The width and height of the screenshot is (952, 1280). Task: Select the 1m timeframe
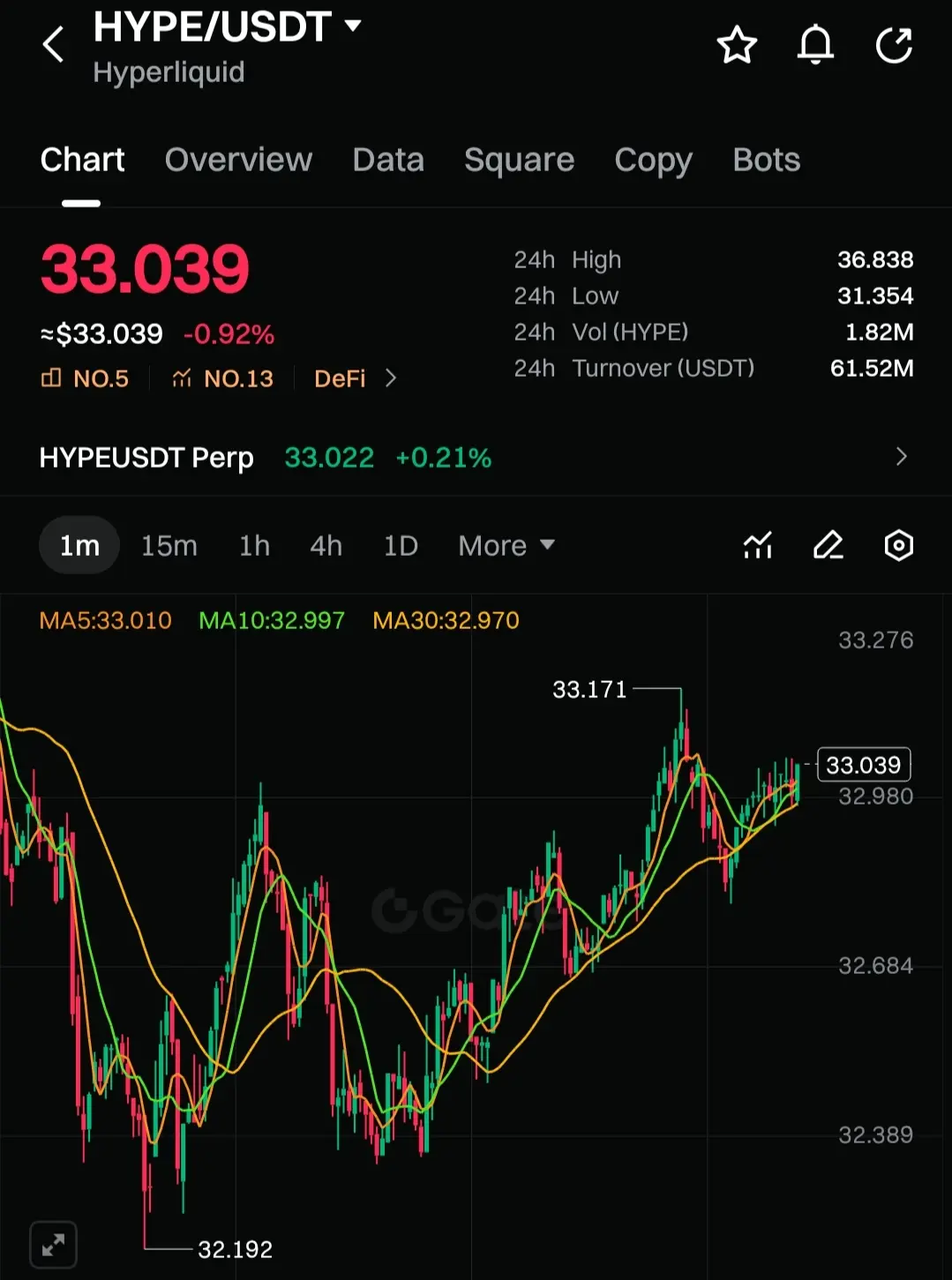pyautogui.click(x=79, y=545)
